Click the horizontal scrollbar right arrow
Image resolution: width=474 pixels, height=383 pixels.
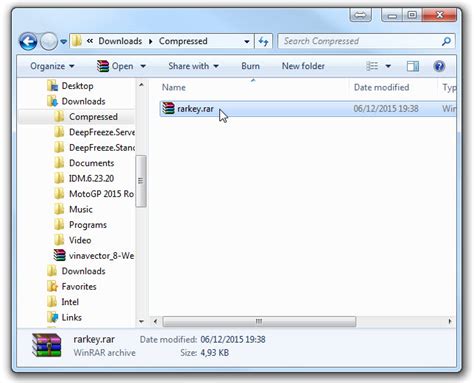tap(450, 321)
